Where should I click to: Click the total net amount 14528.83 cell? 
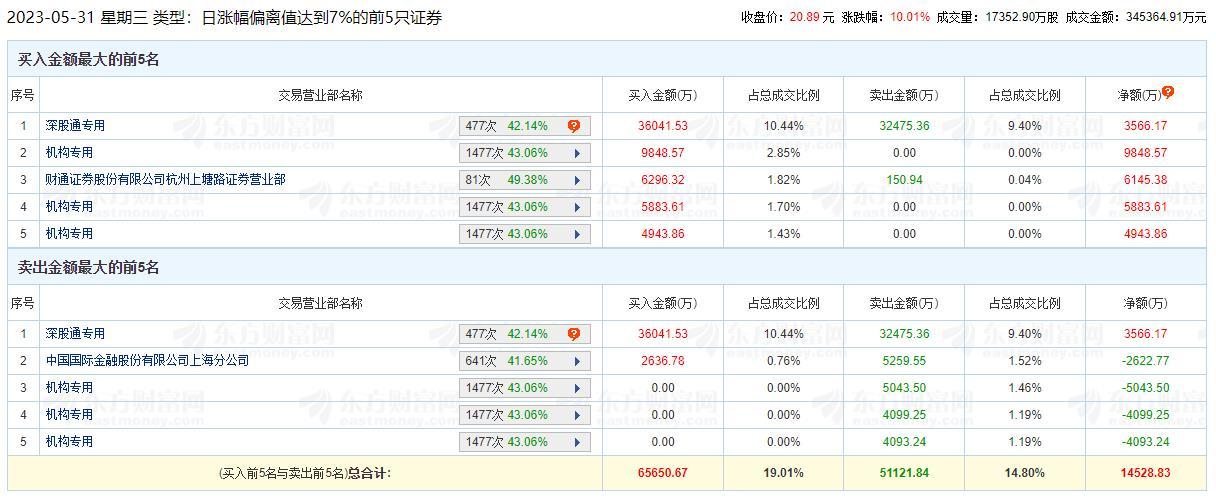click(x=1144, y=473)
